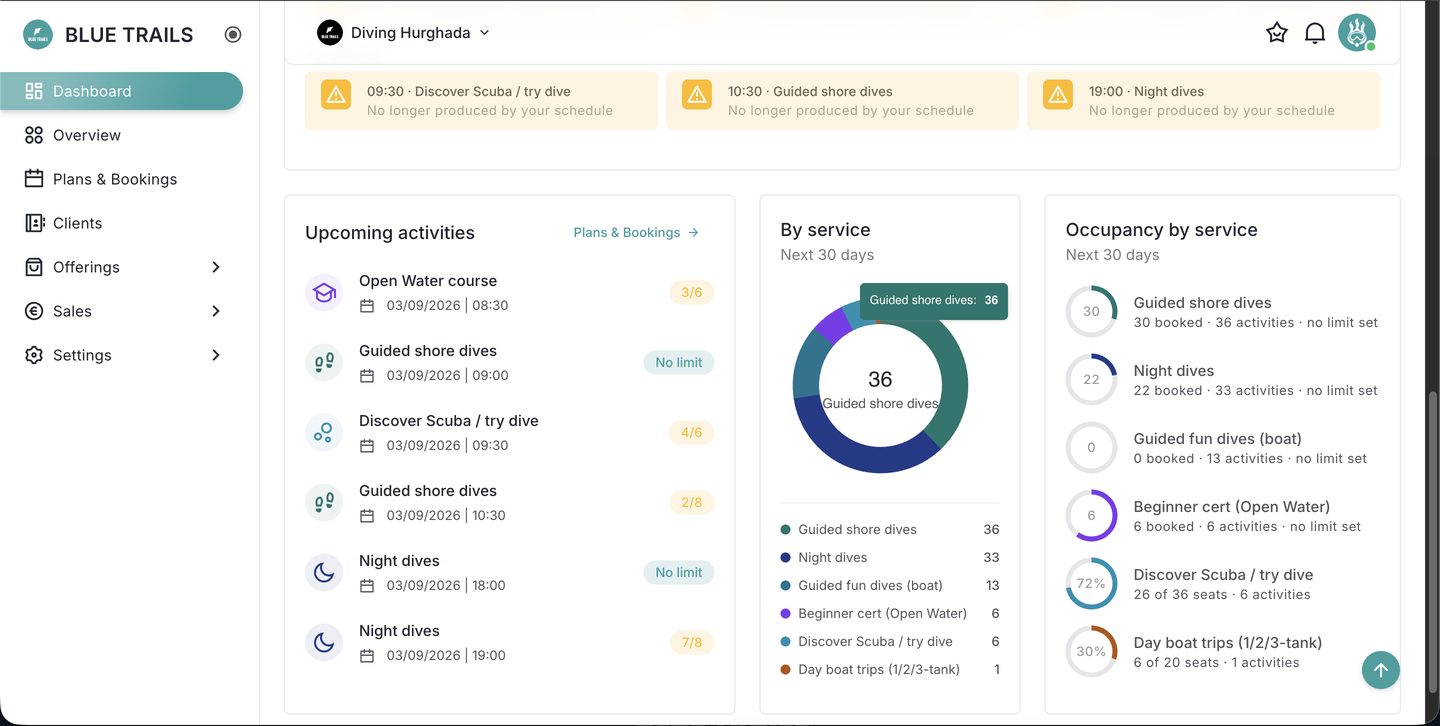This screenshot has width=1440, height=726.
Task: Click the 7/8 capacity badge
Action: click(692, 643)
